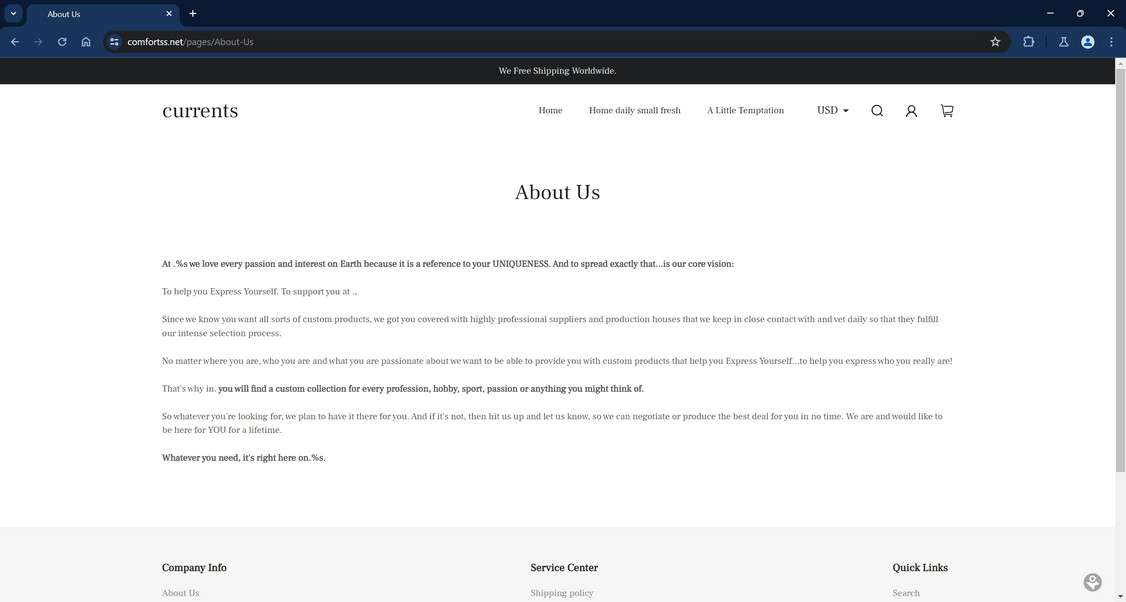1126x602 pixels.
Task: Bookmark this page with star icon
Action: (995, 42)
